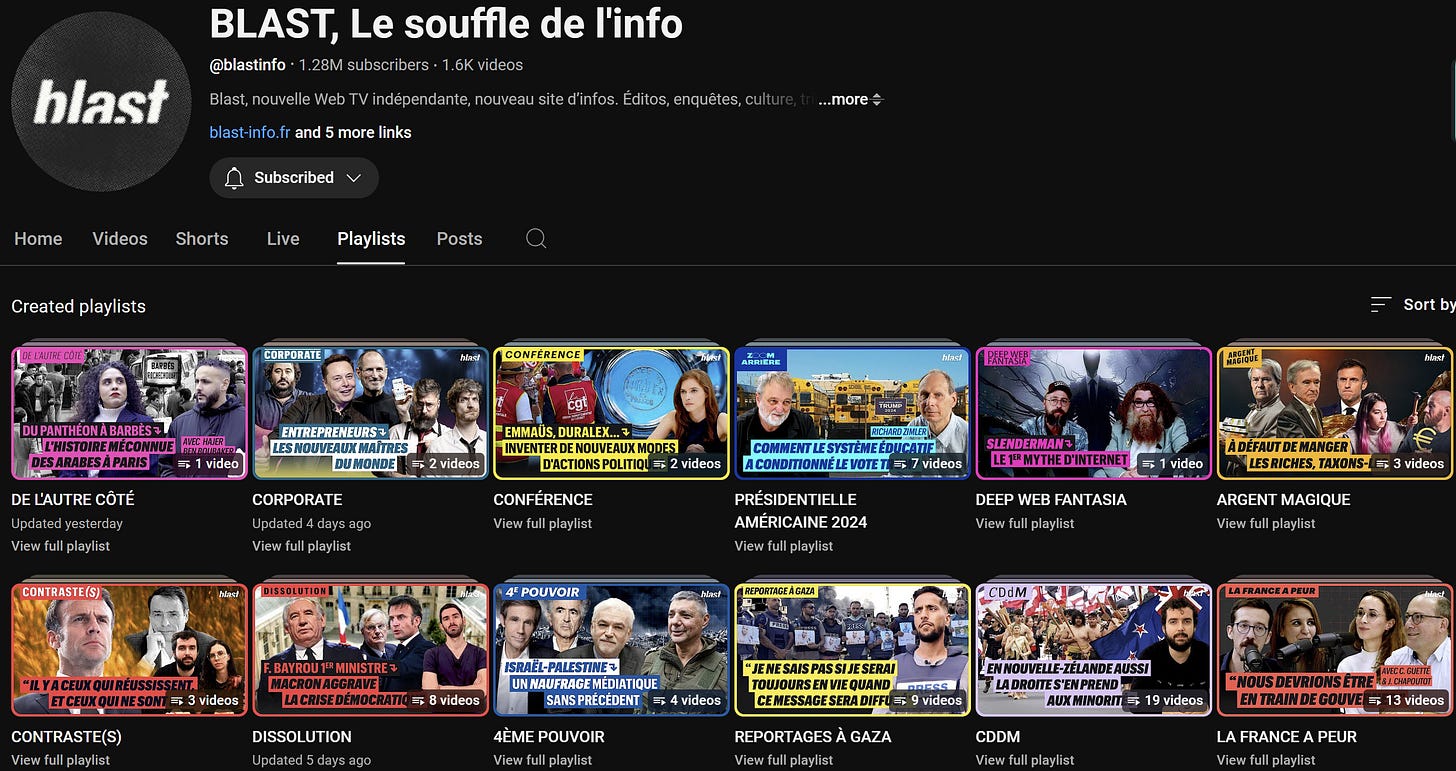
Task: Click 'Updated 5 days ago' under DISSOLUTION
Action: (311, 760)
